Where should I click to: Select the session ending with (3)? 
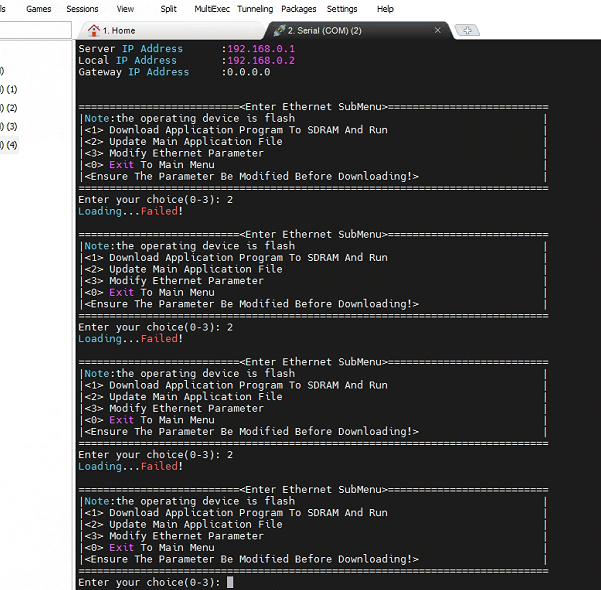(x=10, y=127)
